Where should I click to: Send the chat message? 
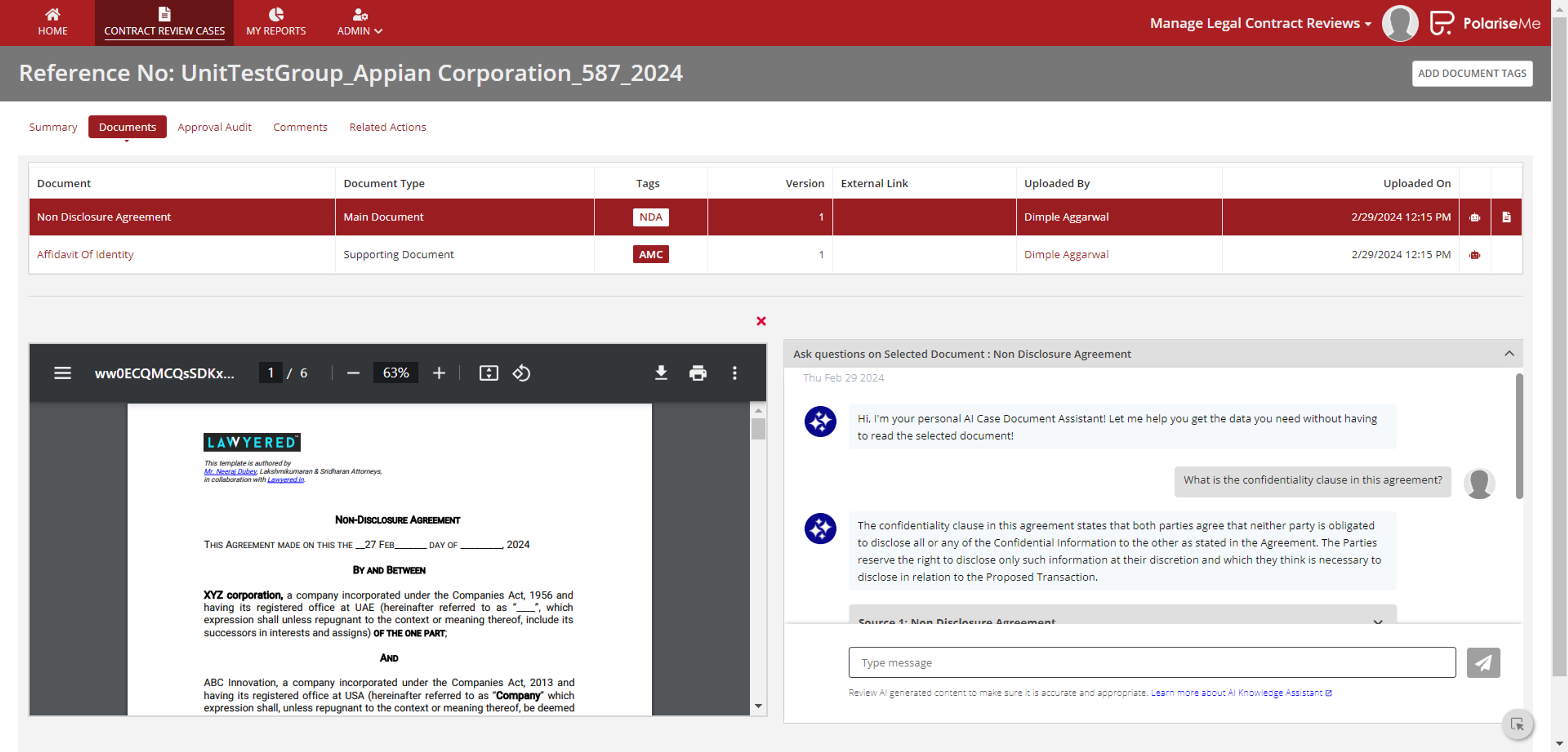pyautogui.click(x=1483, y=663)
